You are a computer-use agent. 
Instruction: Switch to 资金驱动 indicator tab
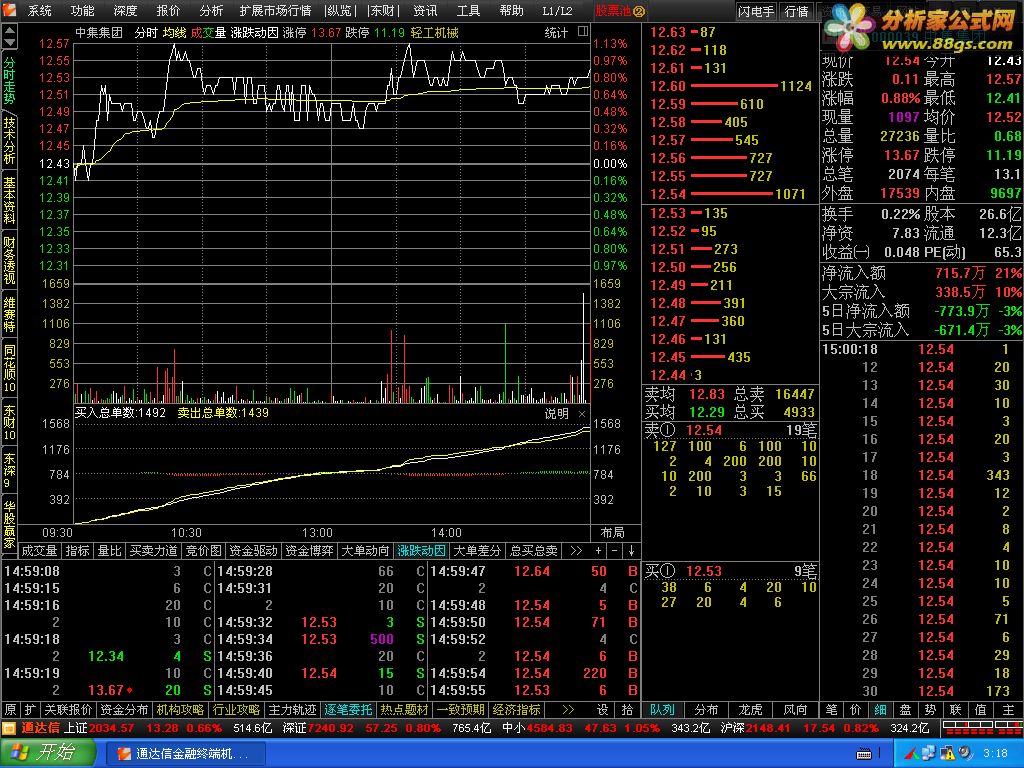[x=253, y=551]
